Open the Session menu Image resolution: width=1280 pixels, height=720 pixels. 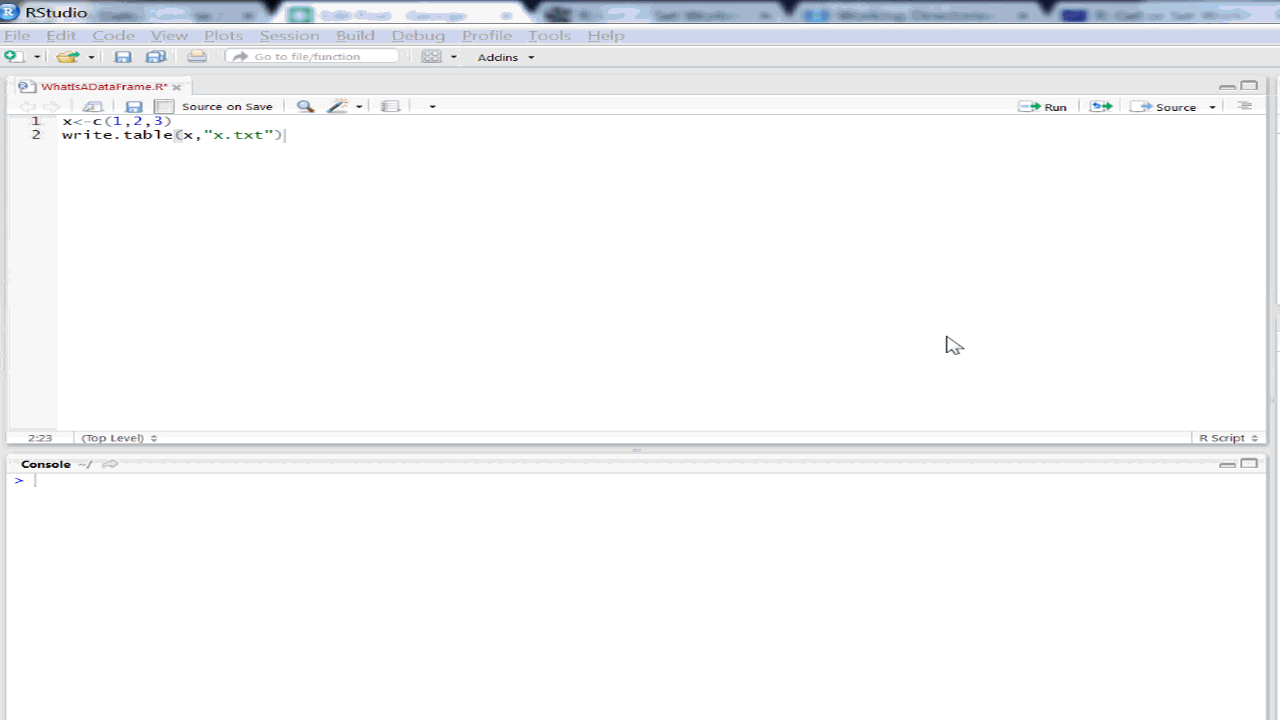click(289, 35)
